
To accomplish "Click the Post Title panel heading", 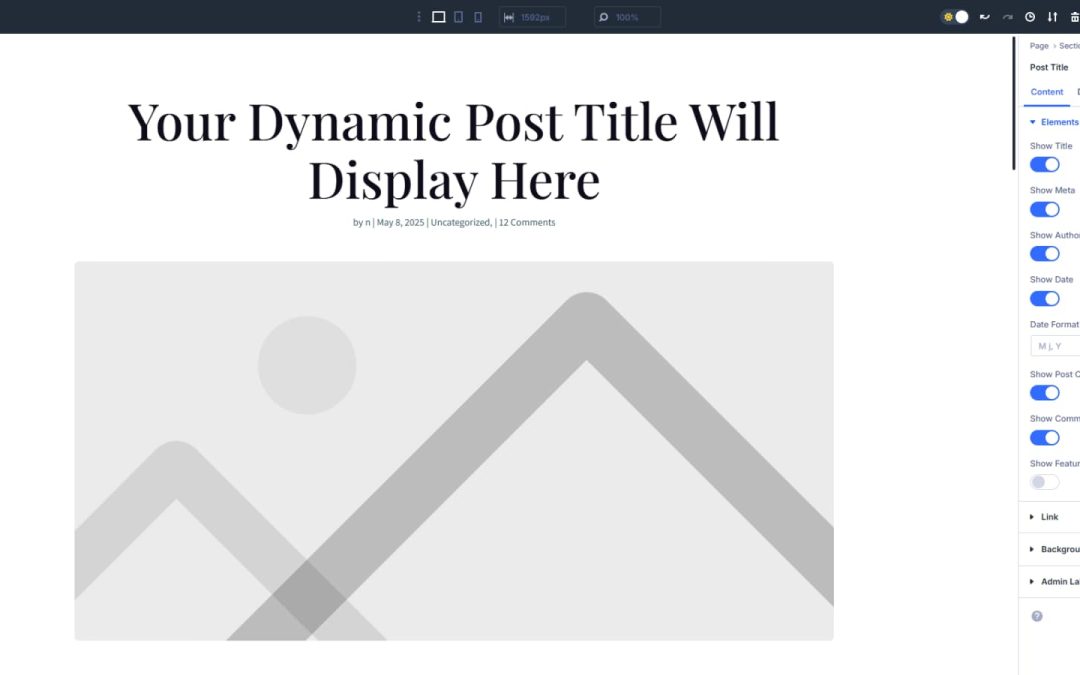I will pyautogui.click(x=1048, y=67).
